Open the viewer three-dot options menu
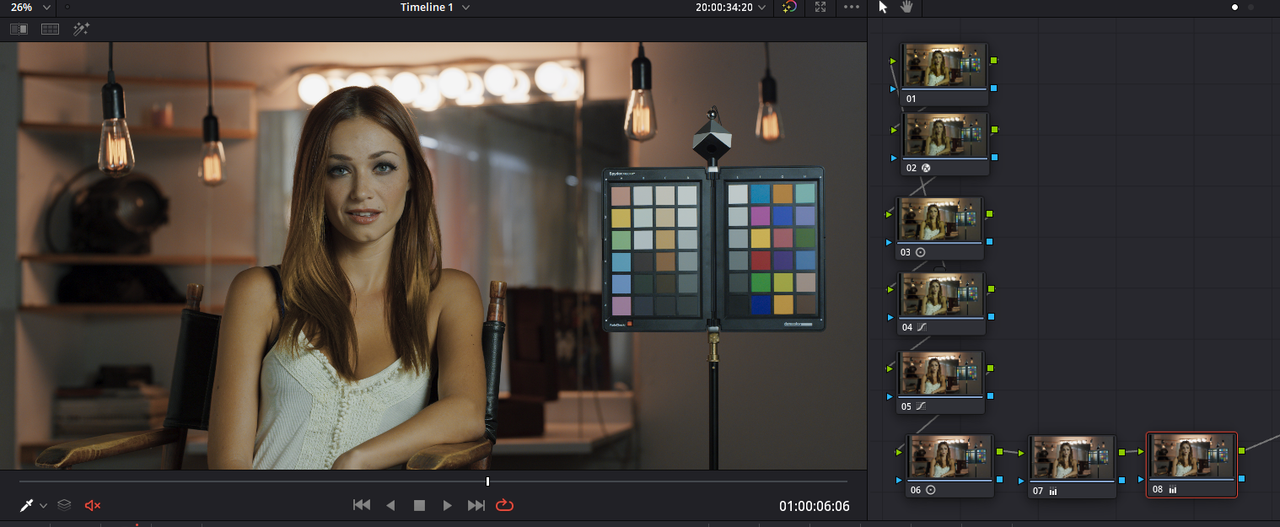This screenshot has width=1280, height=527. point(851,7)
